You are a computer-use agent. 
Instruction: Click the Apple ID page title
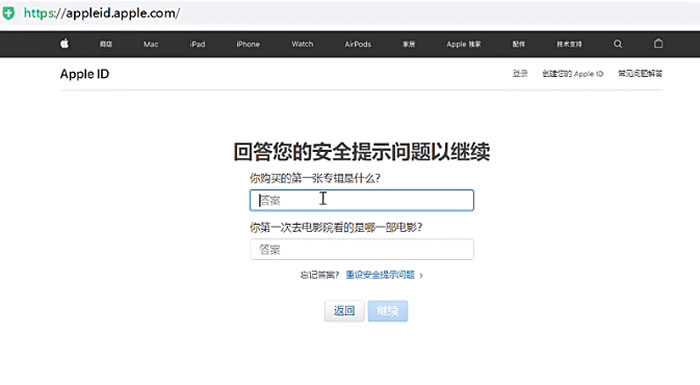tap(84, 74)
